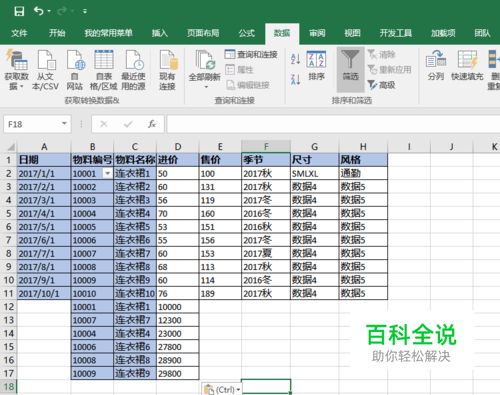This screenshot has width=500, height=395.
Task: Click cell with value 131
Action: 220,187
